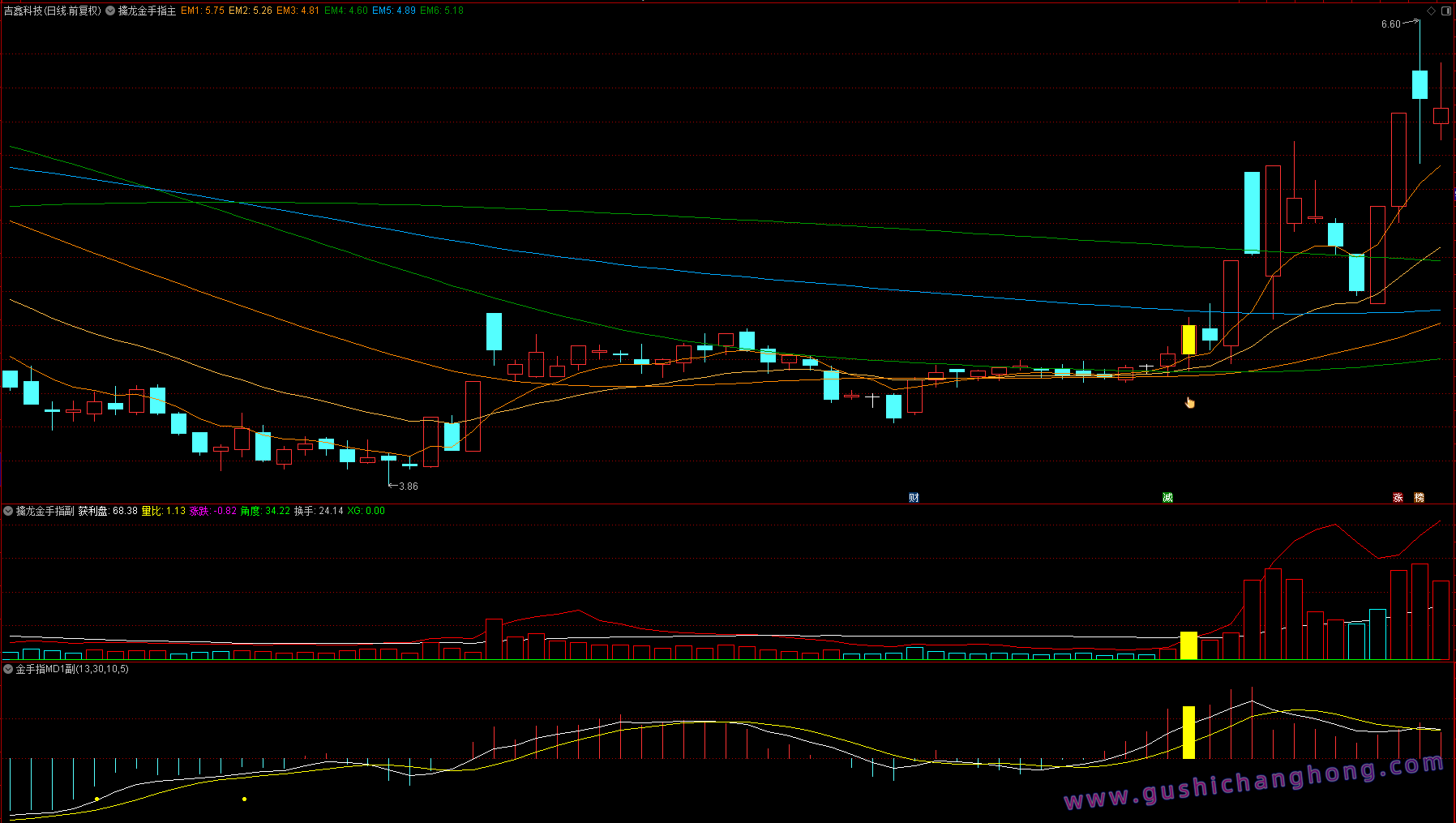The height and width of the screenshot is (823, 1456).
Task: Click the red 涨 event marker
Action: (1398, 497)
